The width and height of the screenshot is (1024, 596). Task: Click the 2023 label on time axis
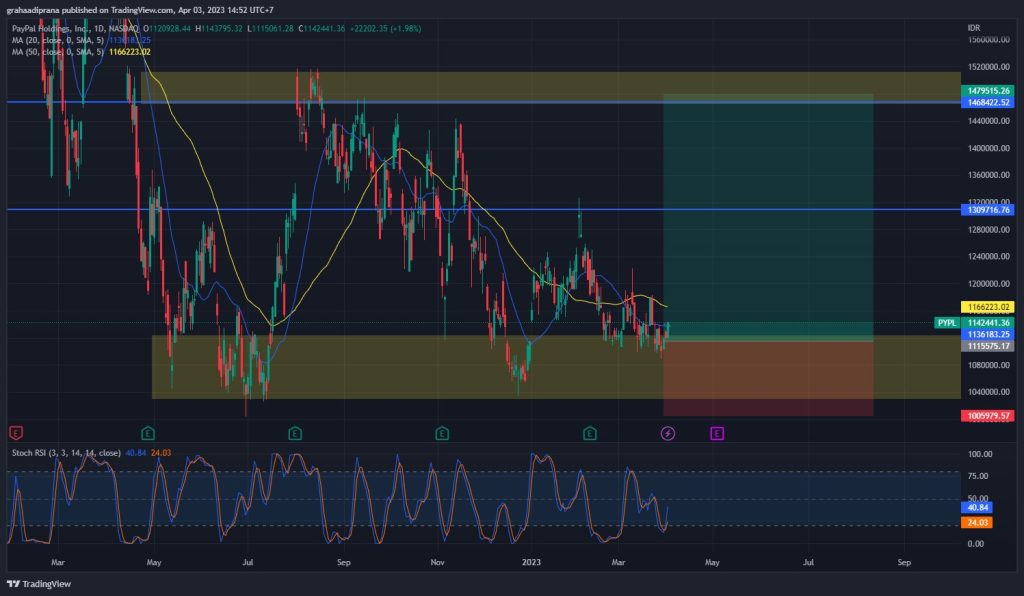click(x=531, y=562)
